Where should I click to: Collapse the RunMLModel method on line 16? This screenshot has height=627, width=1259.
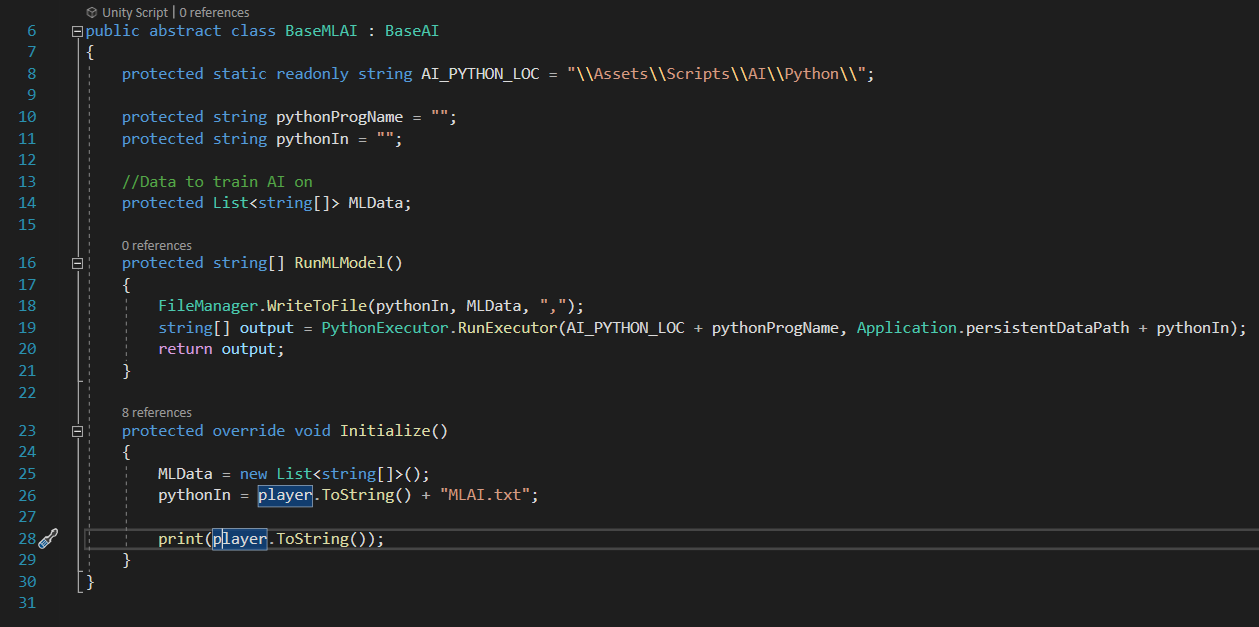pyautogui.click(x=77, y=263)
